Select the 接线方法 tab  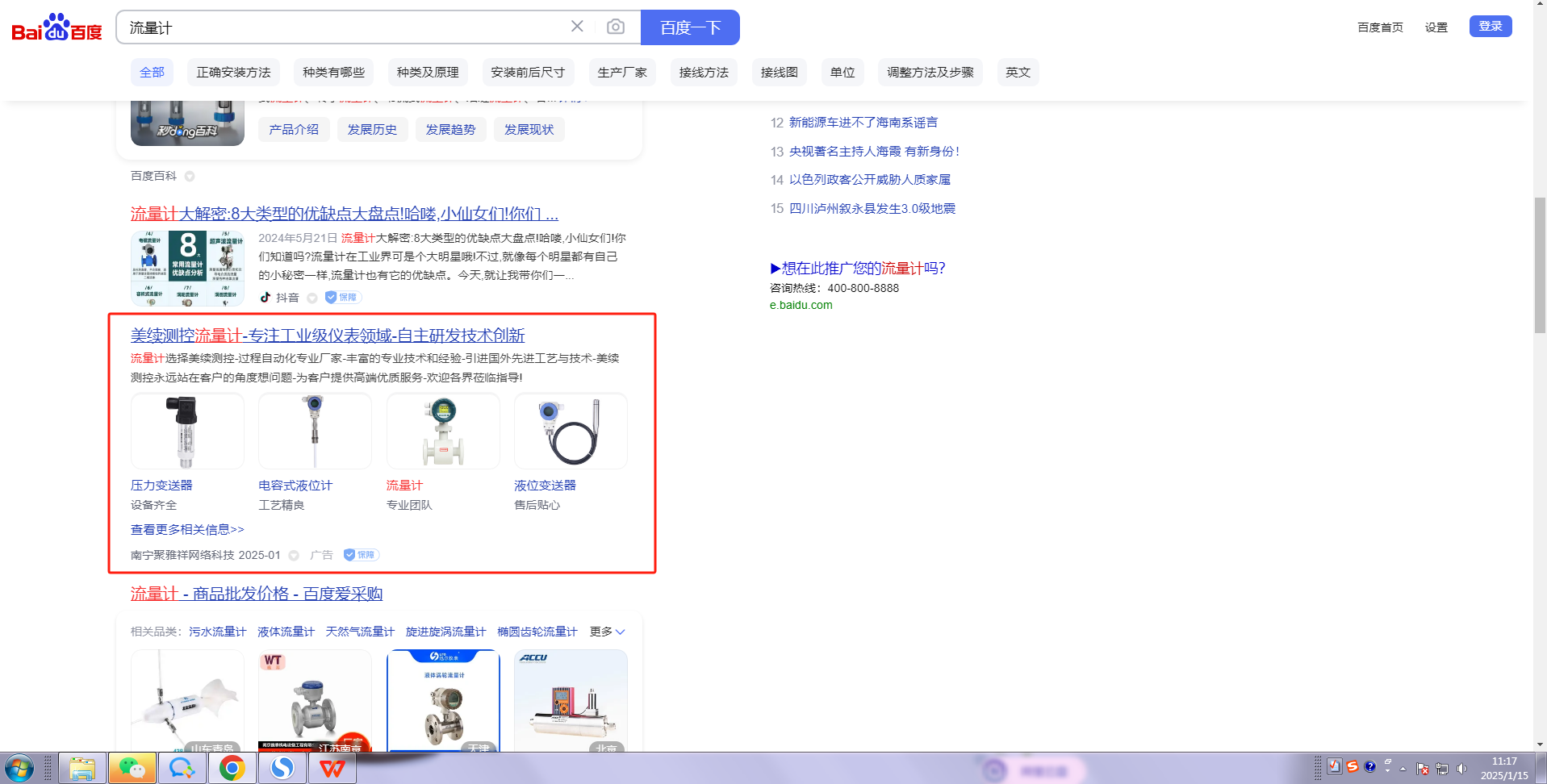704,73
